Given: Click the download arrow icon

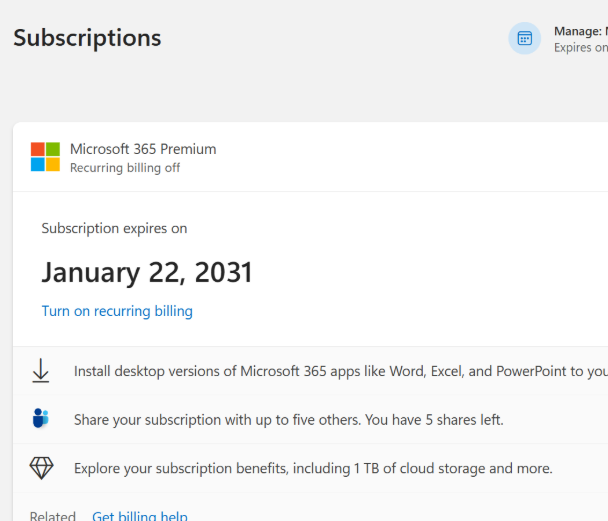Looking at the screenshot, I should 41,371.
